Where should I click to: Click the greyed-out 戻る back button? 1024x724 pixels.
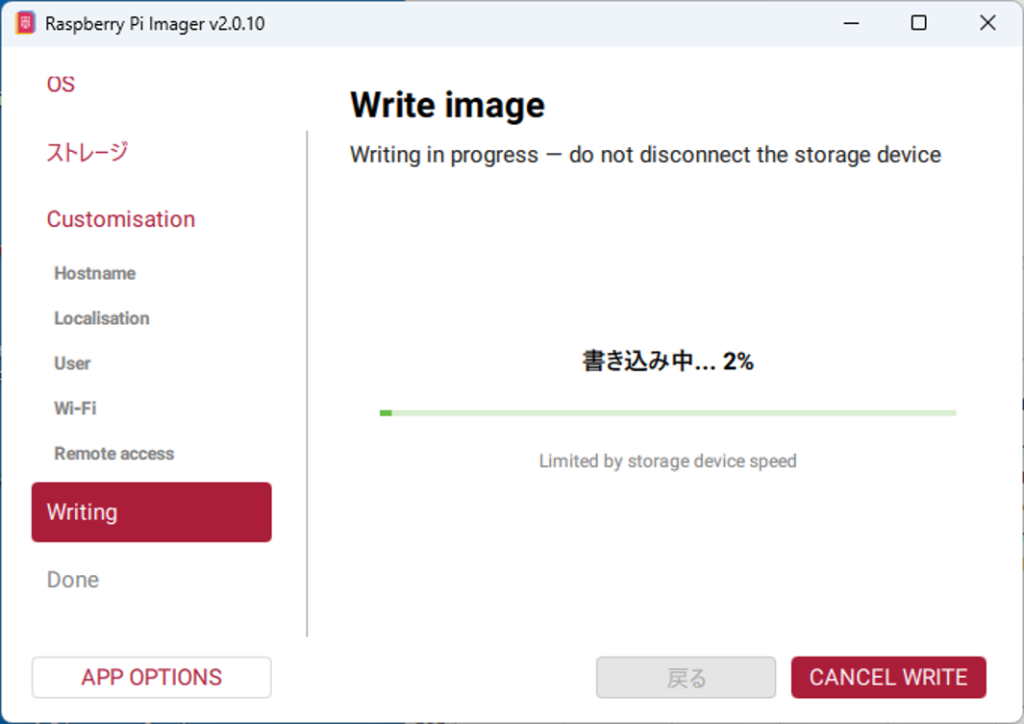point(686,677)
